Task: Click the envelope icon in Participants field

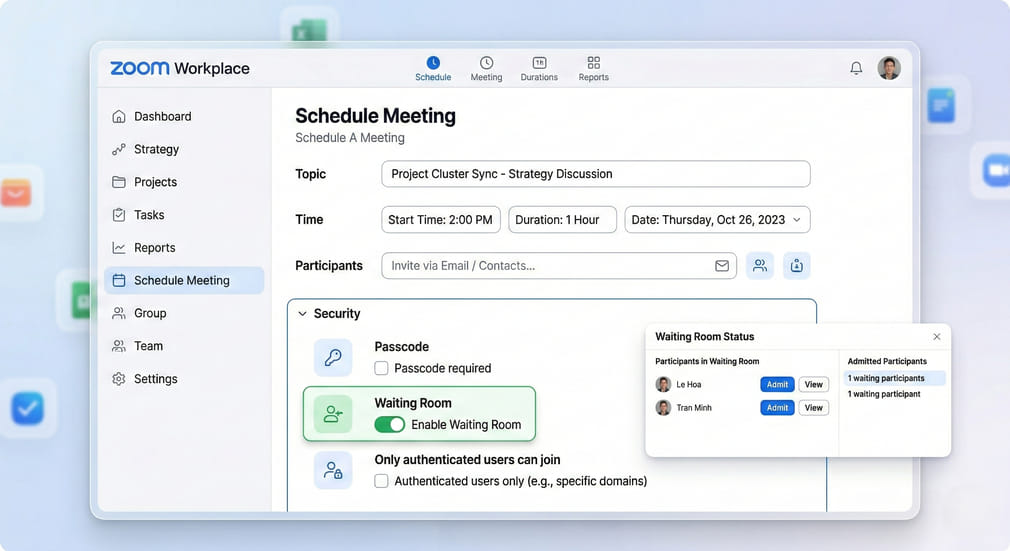Action: [x=721, y=266]
